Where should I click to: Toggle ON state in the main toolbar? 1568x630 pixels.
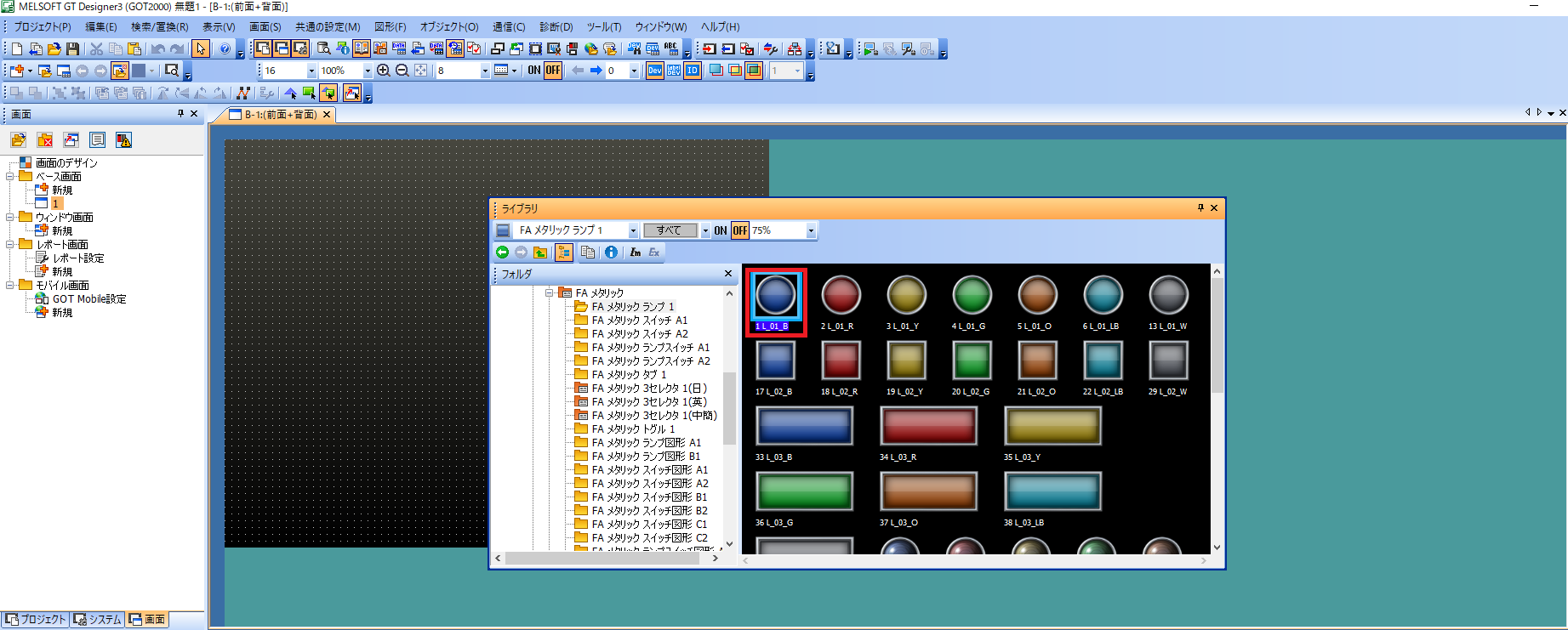[x=534, y=71]
